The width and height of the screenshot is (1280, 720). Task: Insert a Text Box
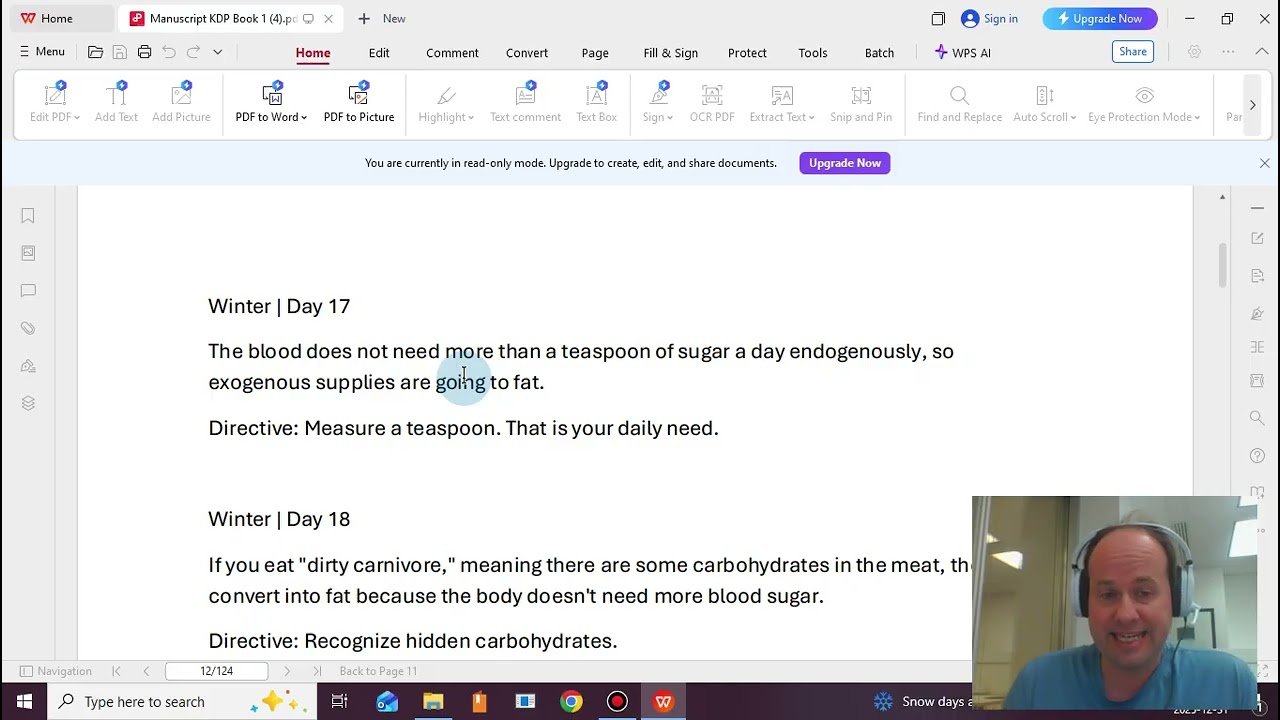click(596, 103)
